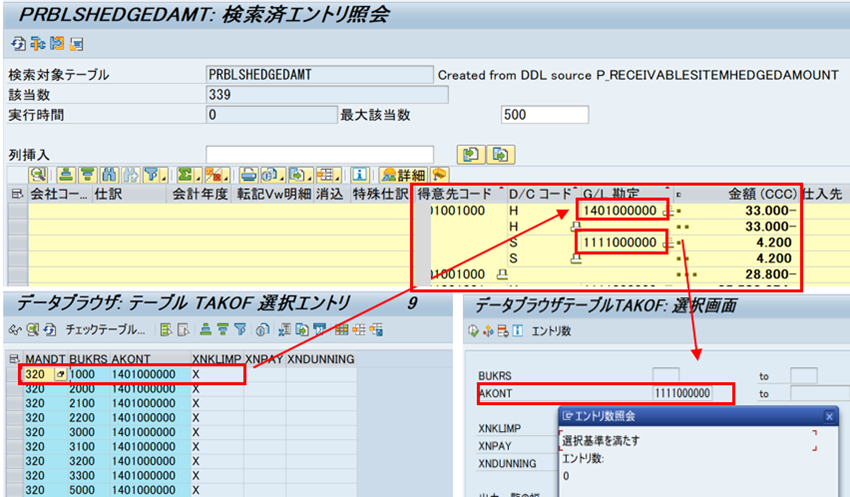Screen dimensions: 850x497
Task: Click the icon right of the 詳細 button
Action: (439, 175)
